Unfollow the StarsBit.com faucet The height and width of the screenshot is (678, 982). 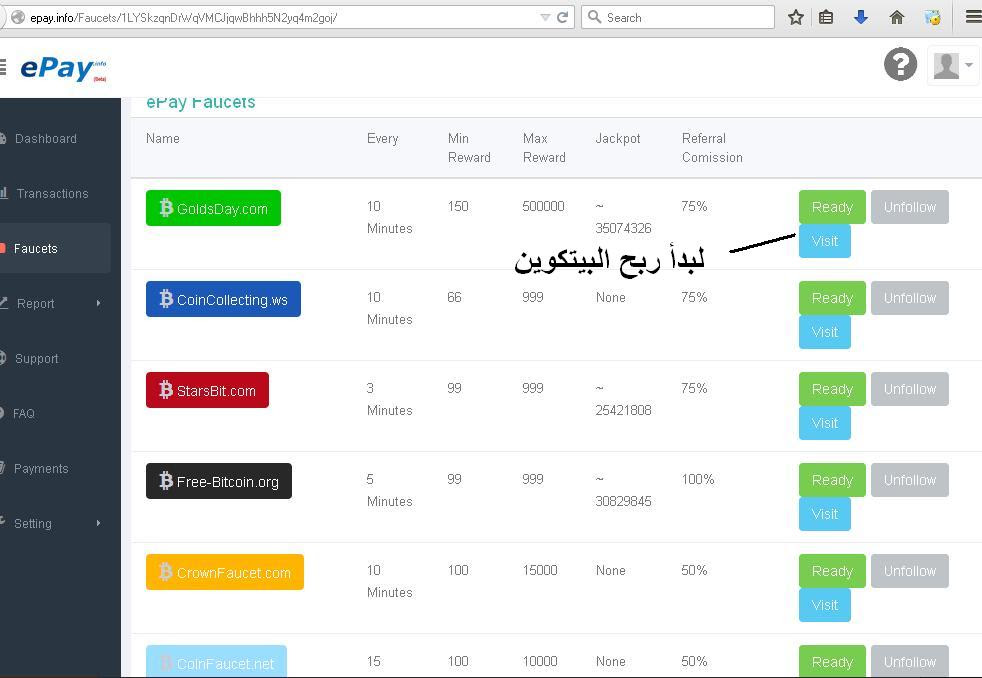click(x=909, y=389)
